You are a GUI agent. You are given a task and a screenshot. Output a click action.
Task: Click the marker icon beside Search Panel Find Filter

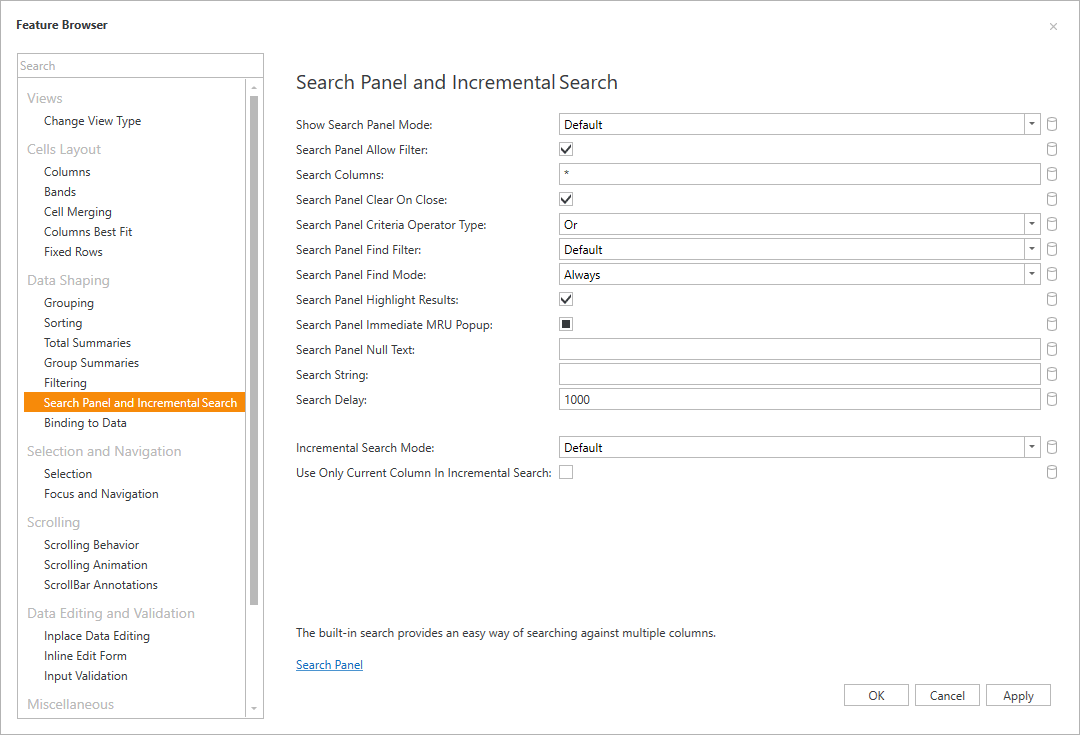[1051, 250]
